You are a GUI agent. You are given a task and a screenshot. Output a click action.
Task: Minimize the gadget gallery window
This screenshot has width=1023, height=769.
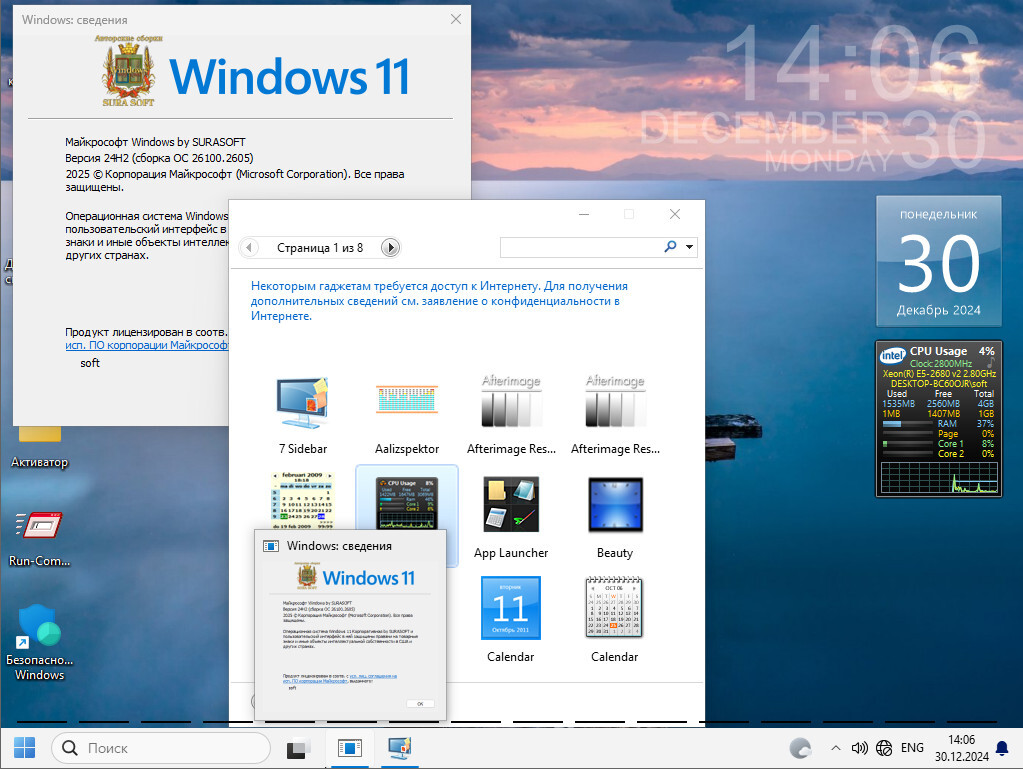584,214
